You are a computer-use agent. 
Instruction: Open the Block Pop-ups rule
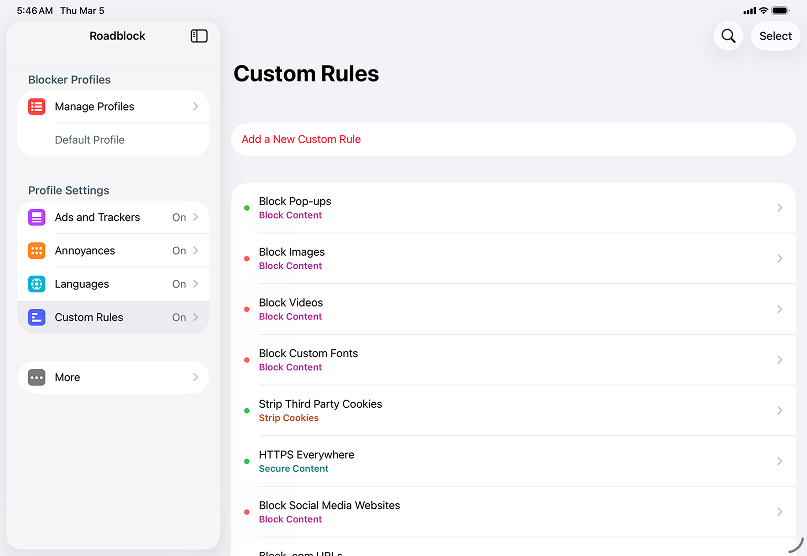(513, 208)
